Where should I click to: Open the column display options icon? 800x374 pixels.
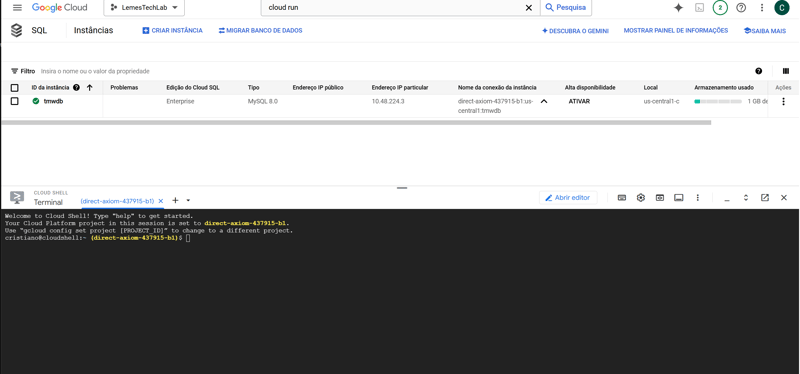(x=786, y=71)
